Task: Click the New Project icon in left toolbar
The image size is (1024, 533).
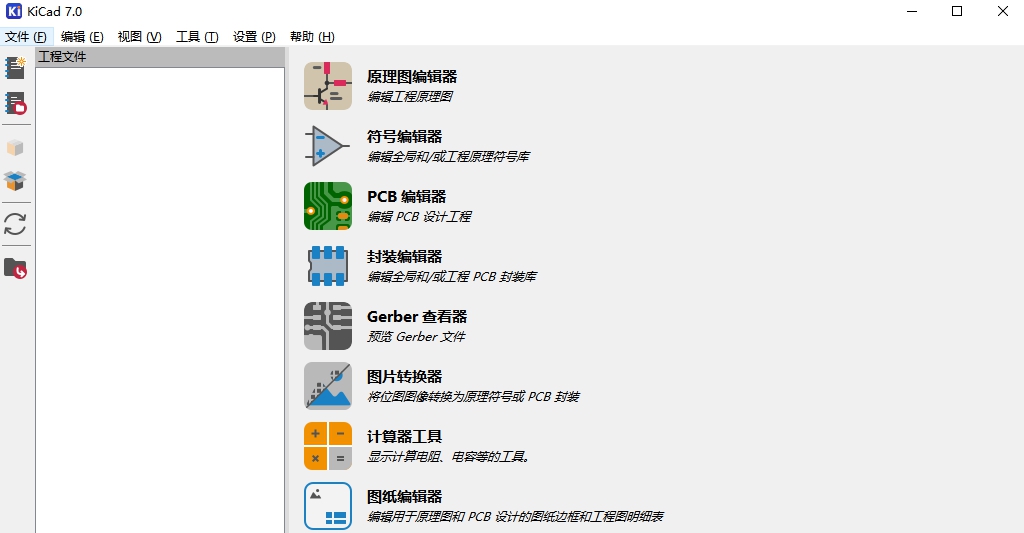Action: tap(15, 68)
